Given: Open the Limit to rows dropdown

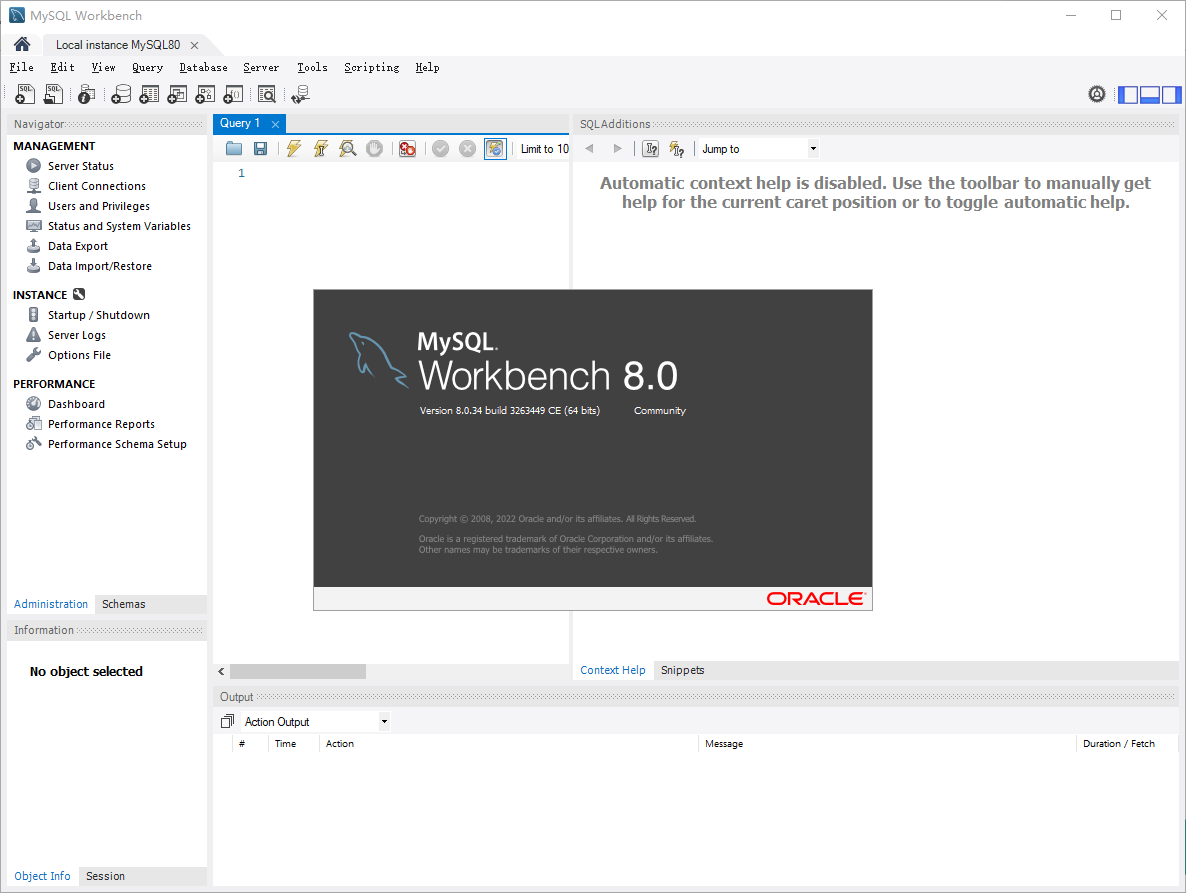Looking at the screenshot, I should click(544, 149).
